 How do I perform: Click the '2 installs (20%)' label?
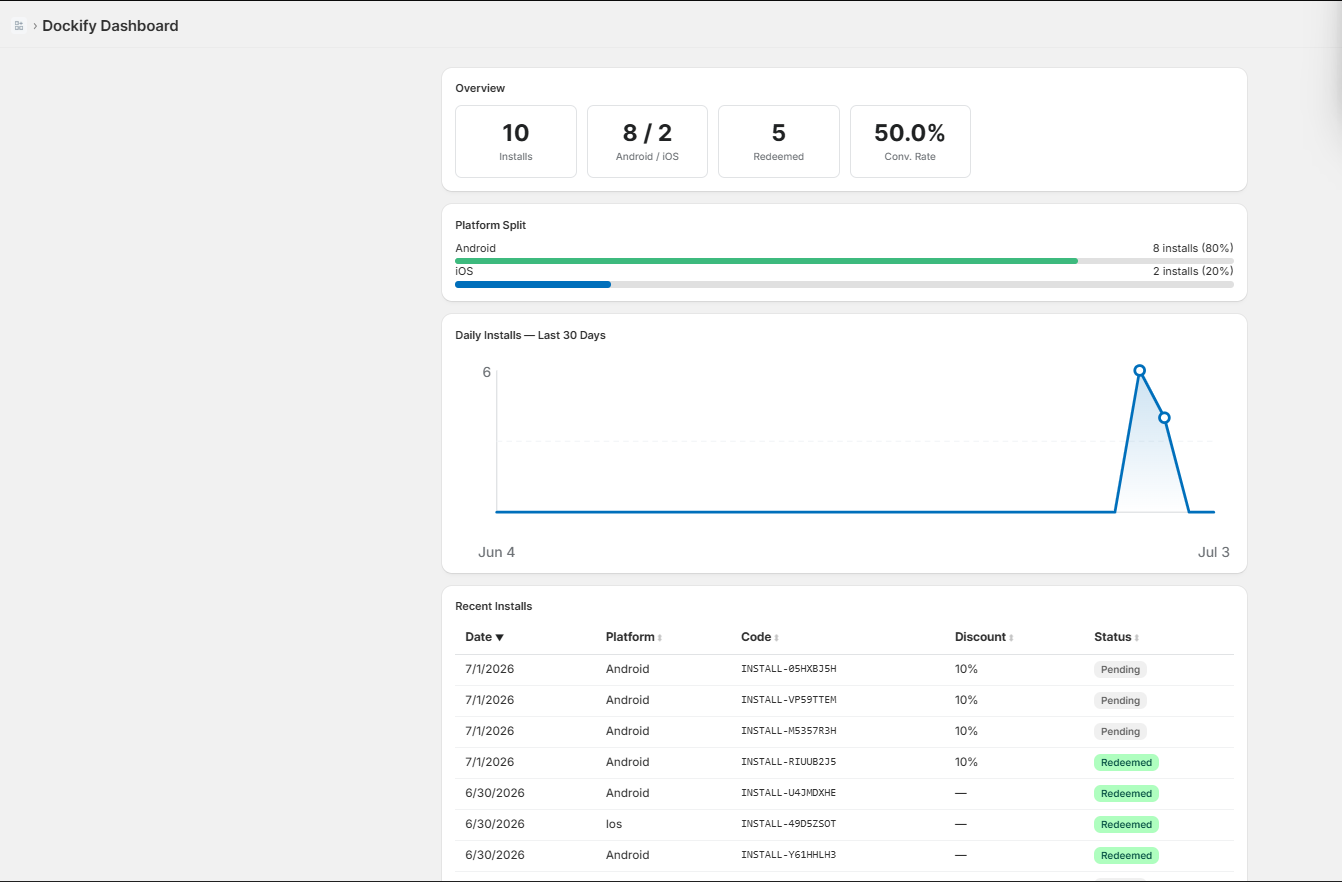pyautogui.click(x=1193, y=271)
